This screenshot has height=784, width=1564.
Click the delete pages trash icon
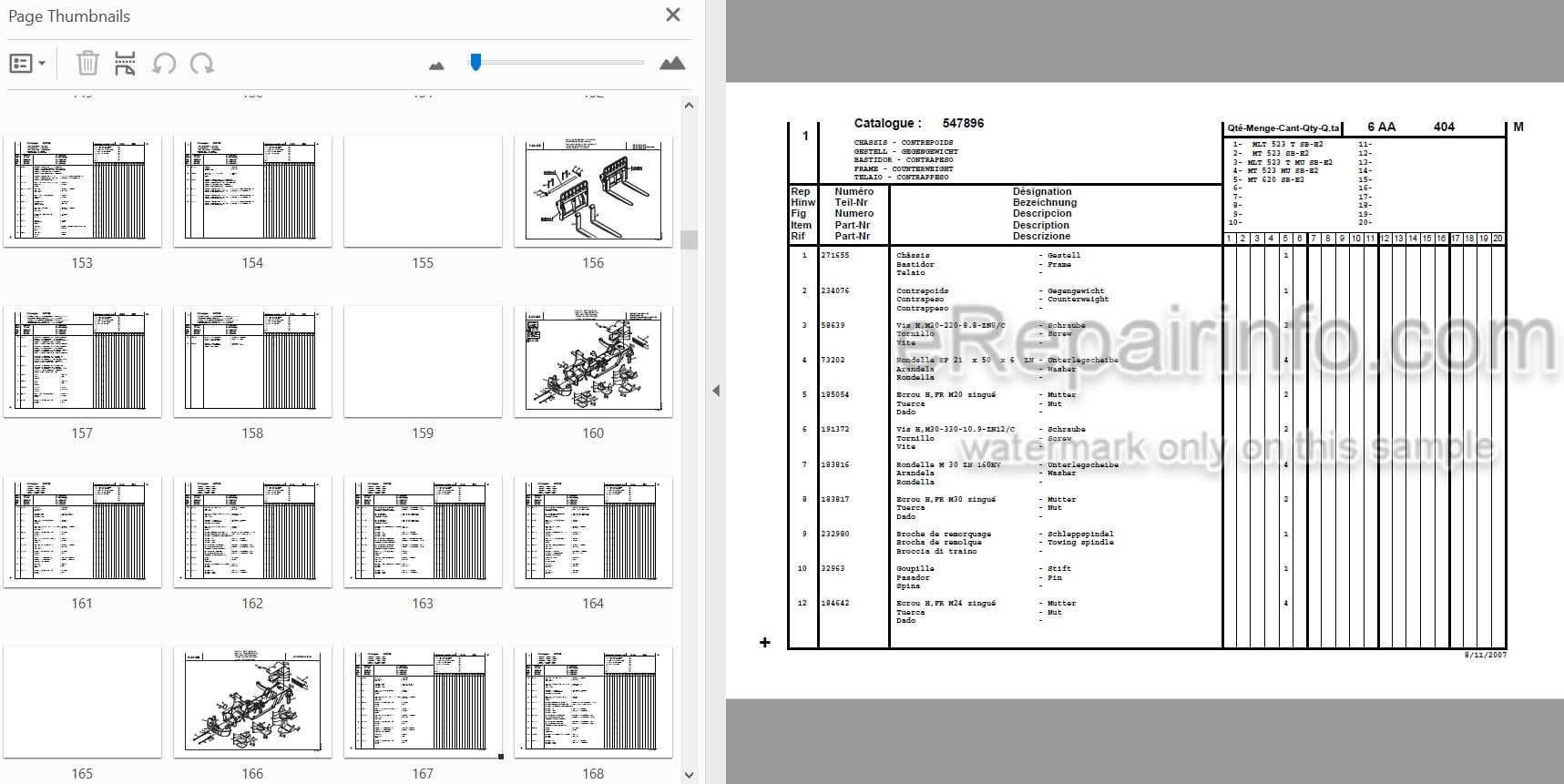(87, 63)
